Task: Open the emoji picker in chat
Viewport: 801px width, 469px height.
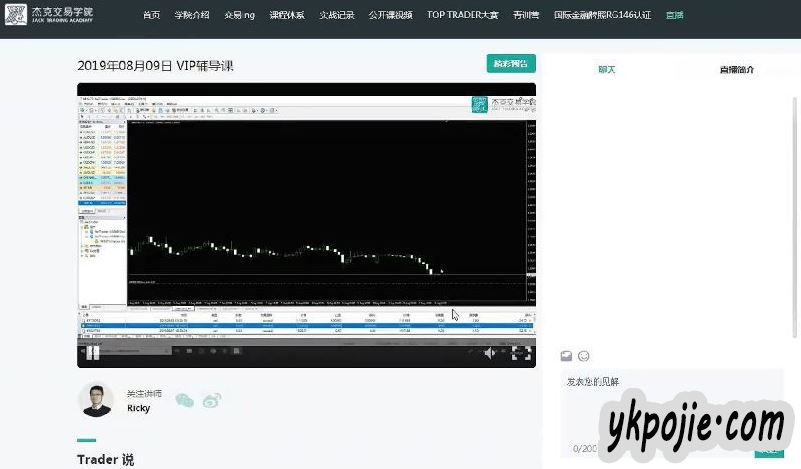Action: (584, 356)
